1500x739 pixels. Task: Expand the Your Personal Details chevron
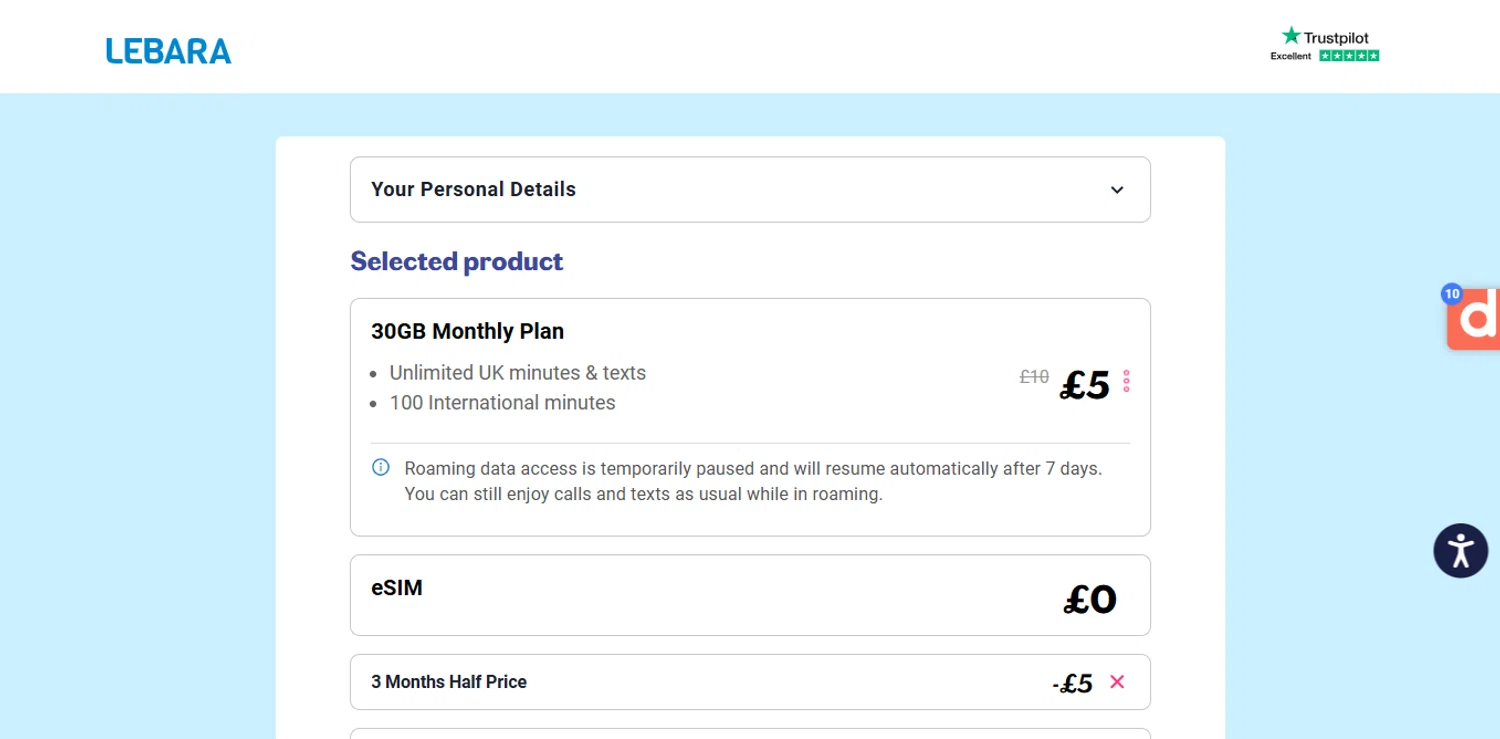(x=1117, y=190)
